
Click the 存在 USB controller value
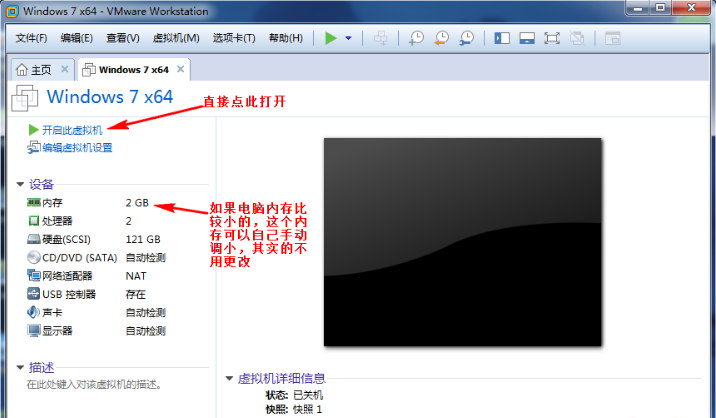[136, 294]
